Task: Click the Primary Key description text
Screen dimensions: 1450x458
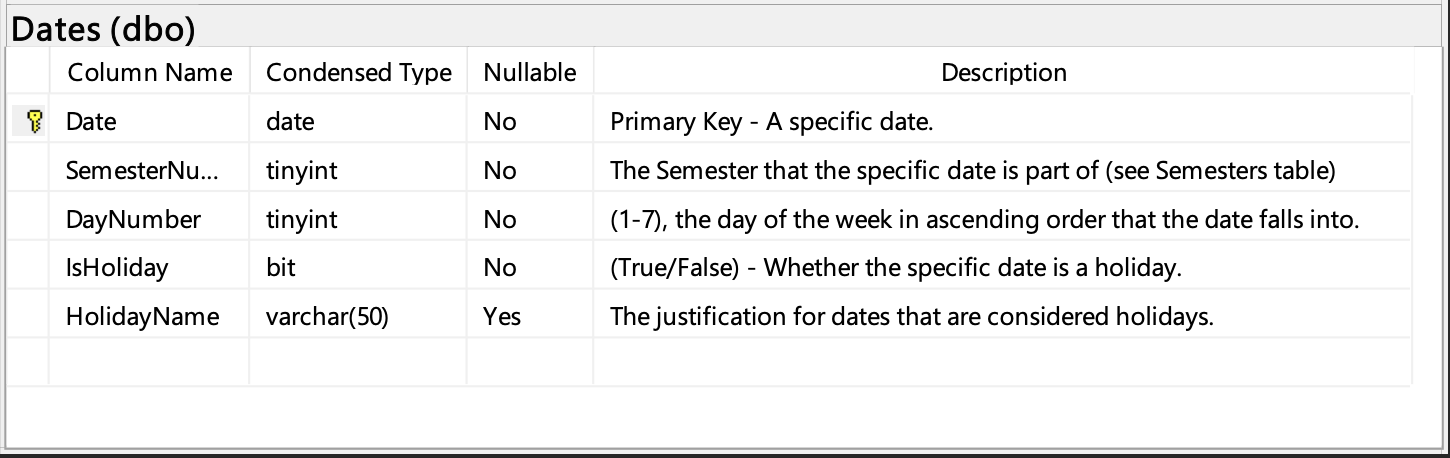Action: 771,122
